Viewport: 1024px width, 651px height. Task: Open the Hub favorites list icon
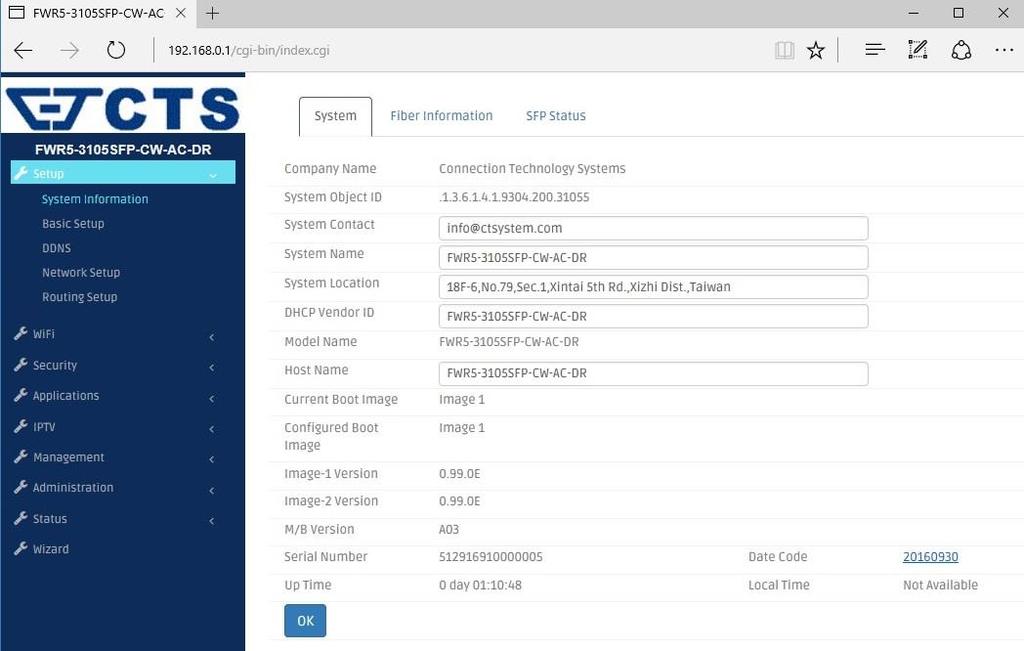(x=874, y=50)
